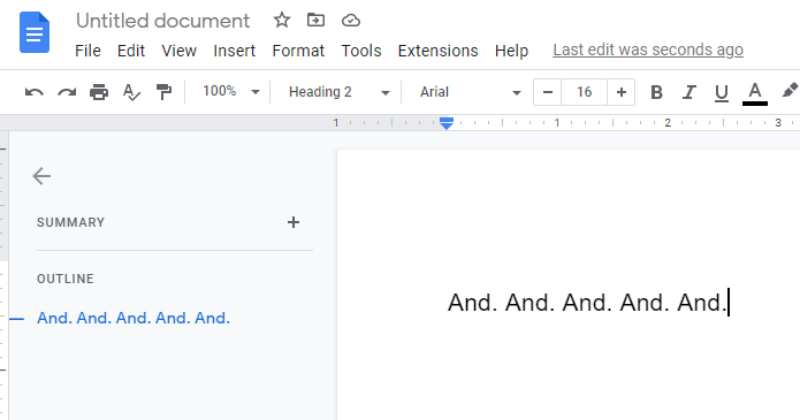This screenshot has height=420, width=800.
Task: Click the redo arrow icon
Action: (x=66, y=92)
